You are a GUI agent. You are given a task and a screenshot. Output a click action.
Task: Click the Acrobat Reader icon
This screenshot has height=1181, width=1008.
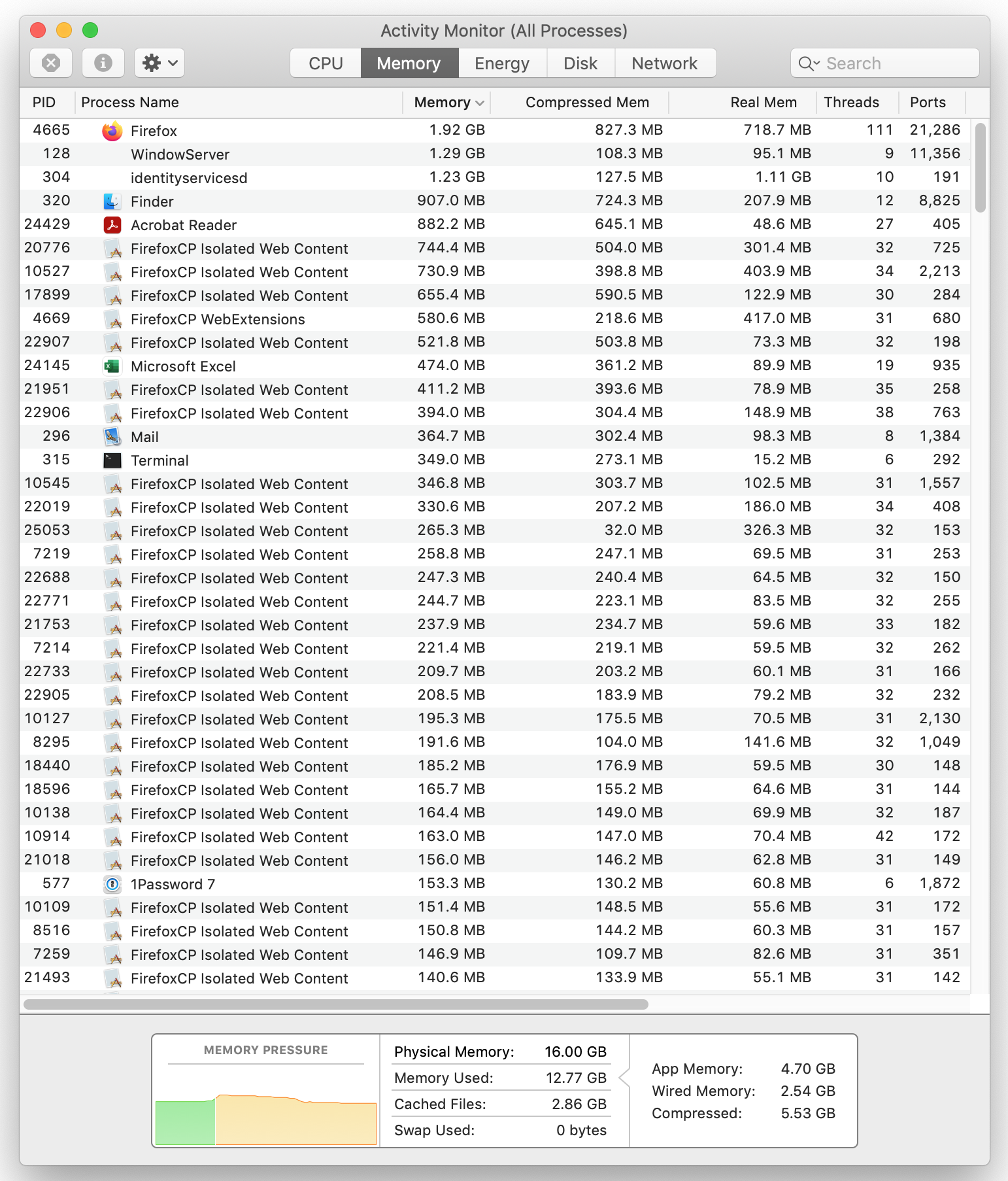pyautogui.click(x=112, y=225)
